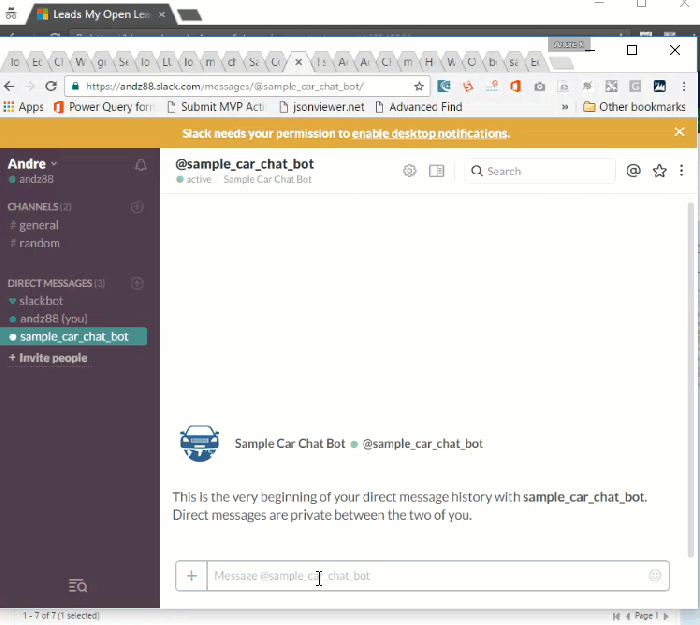The height and width of the screenshot is (625, 700).
Task: Start new direct message with plus icon
Action: (138, 283)
